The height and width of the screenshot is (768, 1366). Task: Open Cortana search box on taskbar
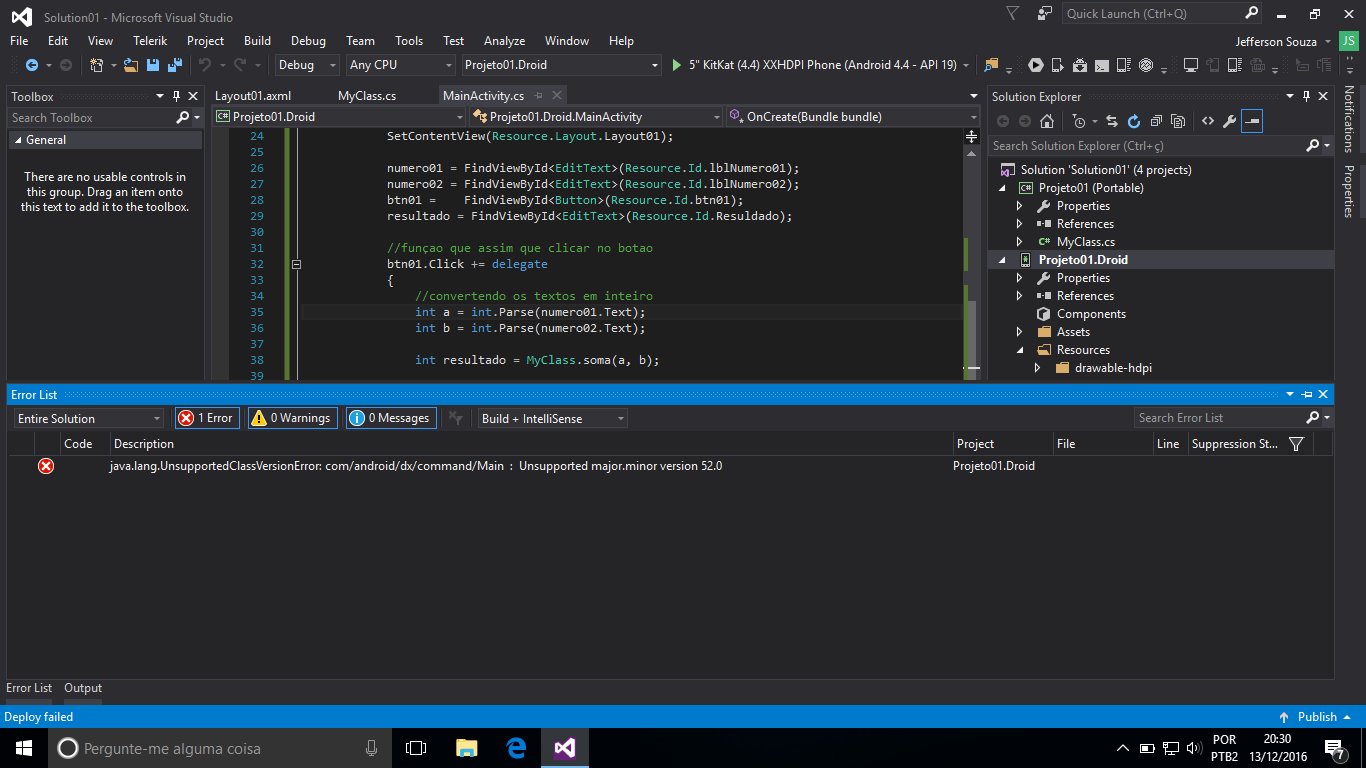[220, 748]
